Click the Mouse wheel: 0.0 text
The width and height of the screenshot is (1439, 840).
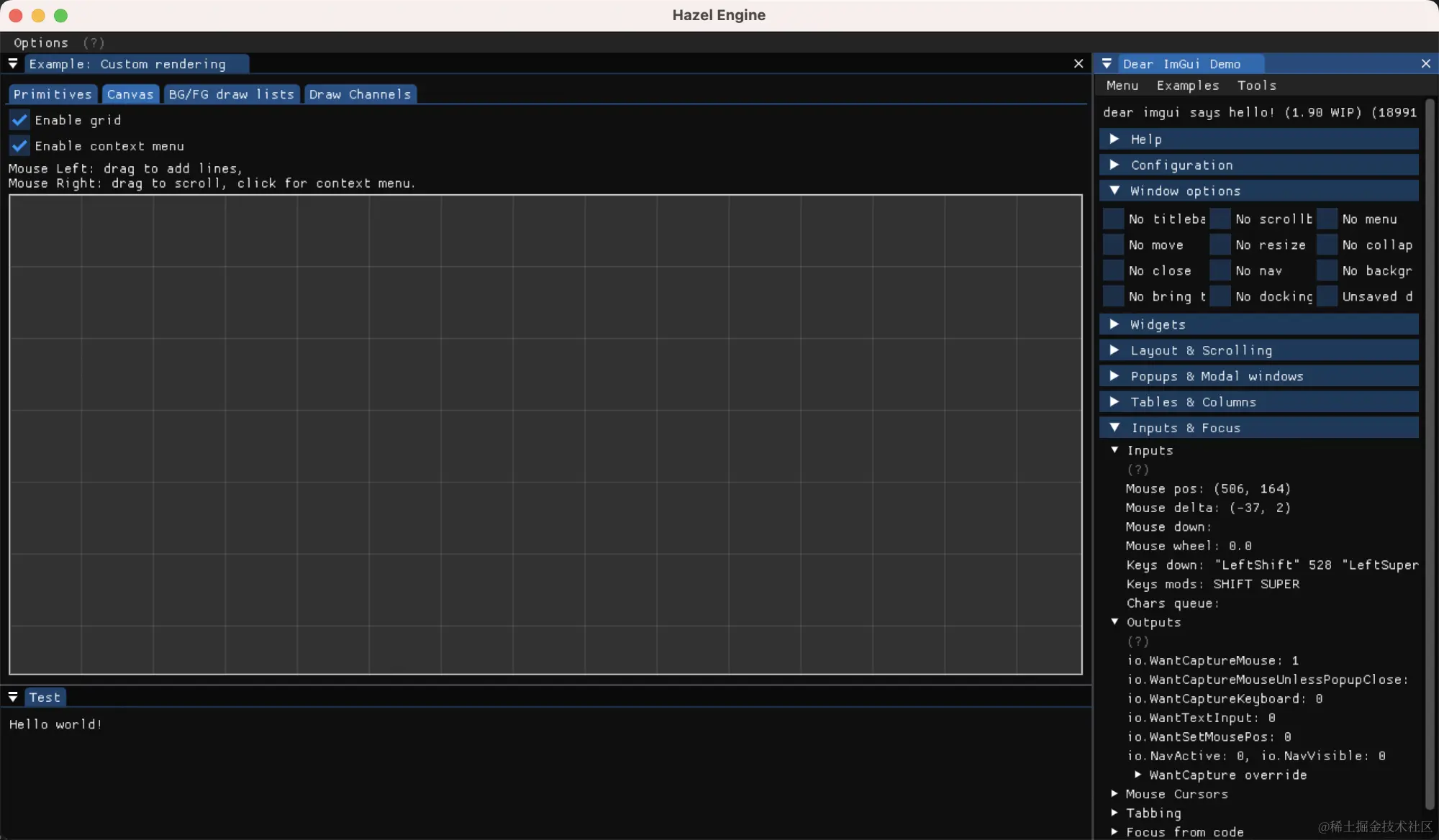point(1189,546)
